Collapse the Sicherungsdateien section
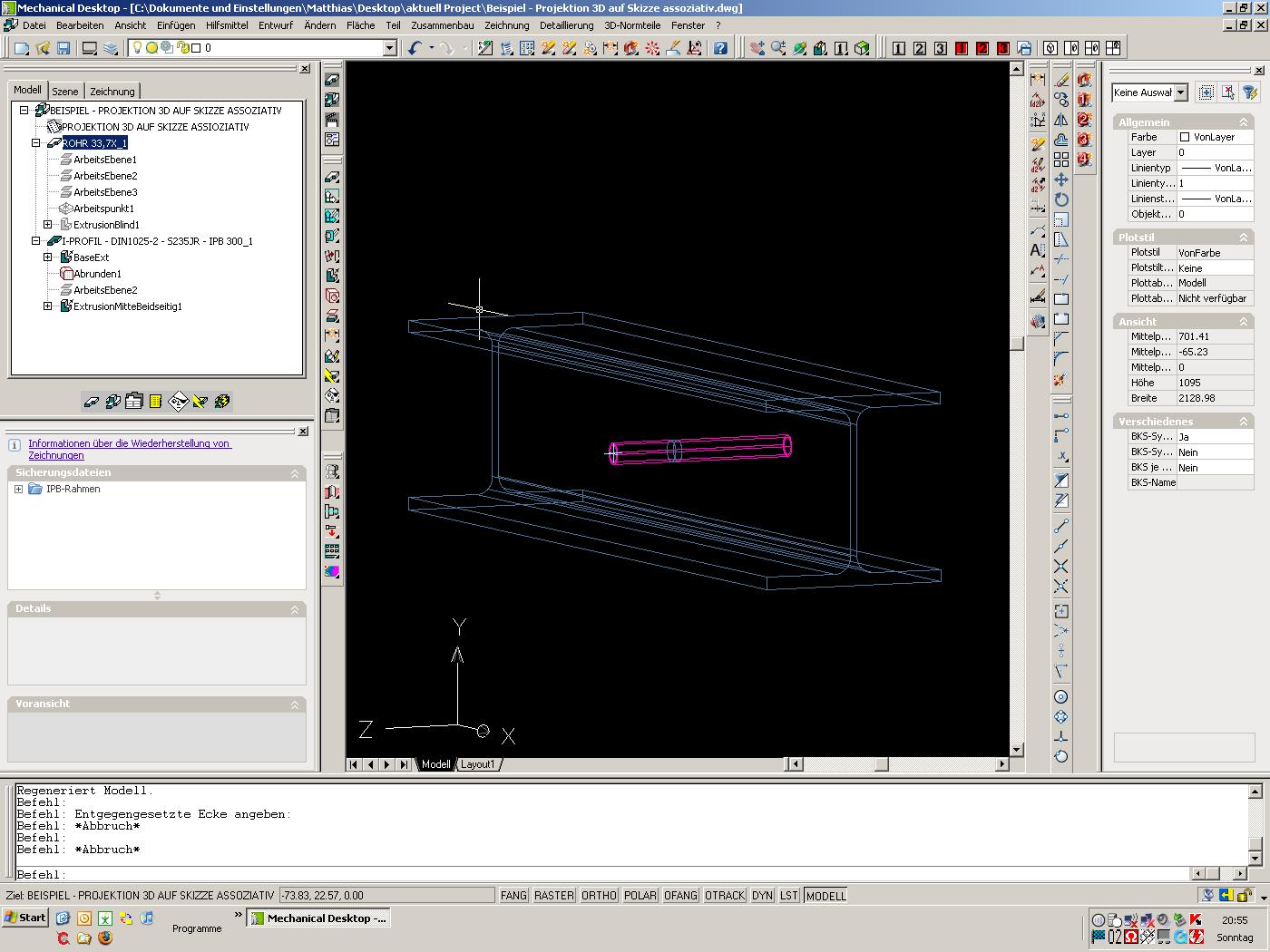Viewport: 1270px width, 952px height. [x=295, y=473]
